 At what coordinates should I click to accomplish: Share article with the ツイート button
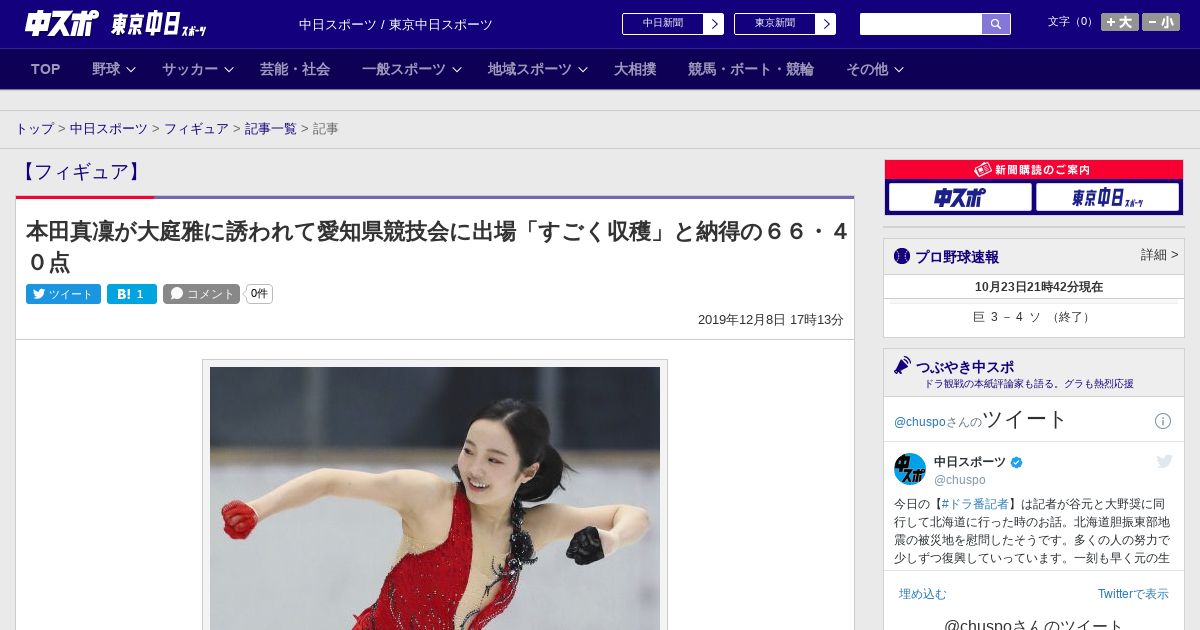point(63,294)
